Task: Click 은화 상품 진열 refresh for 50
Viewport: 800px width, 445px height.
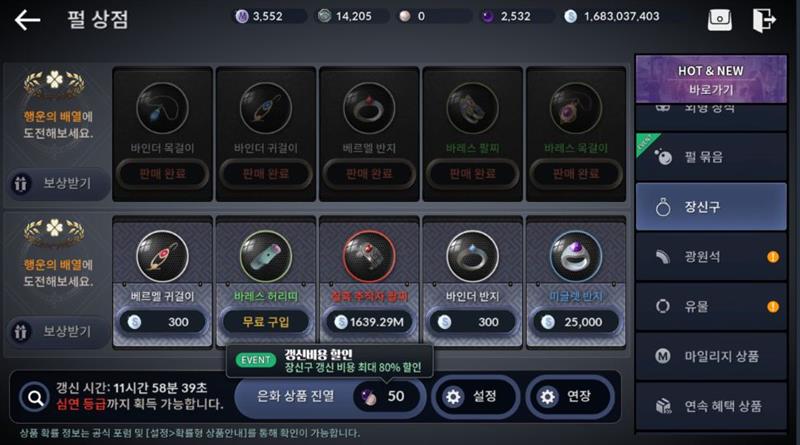Action: point(330,397)
